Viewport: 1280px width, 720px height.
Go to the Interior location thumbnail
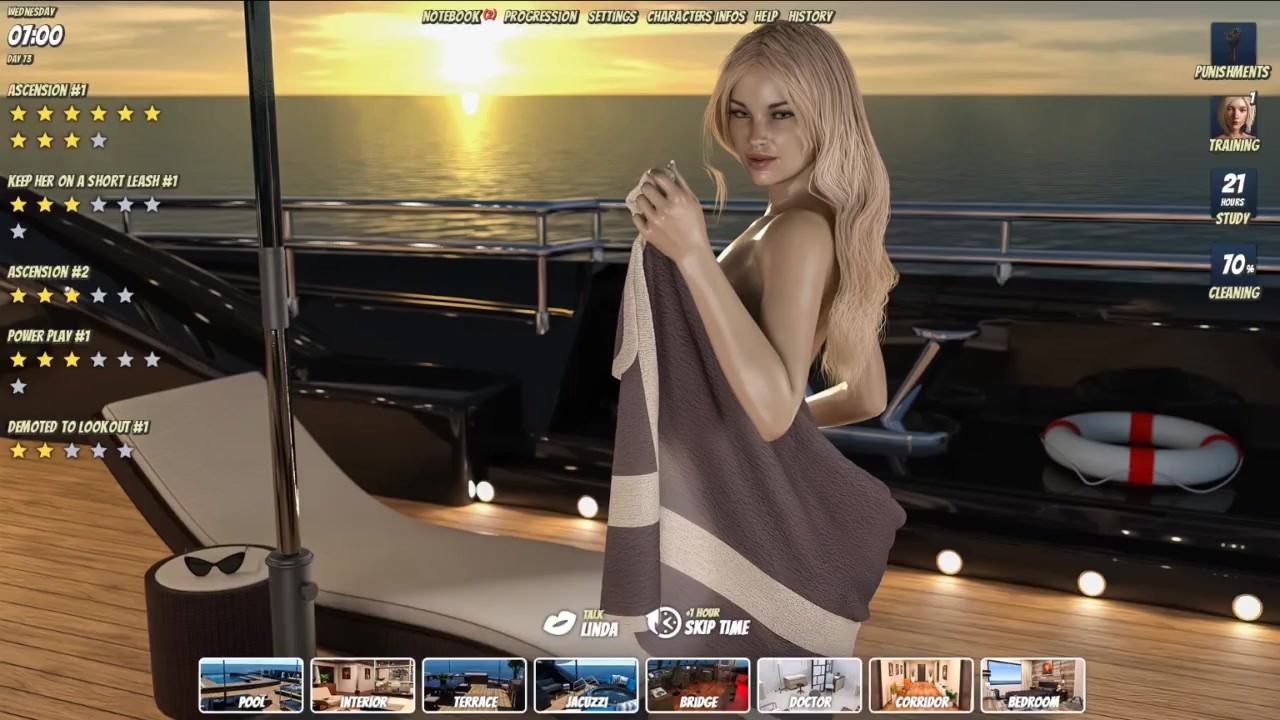pyautogui.click(x=363, y=685)
